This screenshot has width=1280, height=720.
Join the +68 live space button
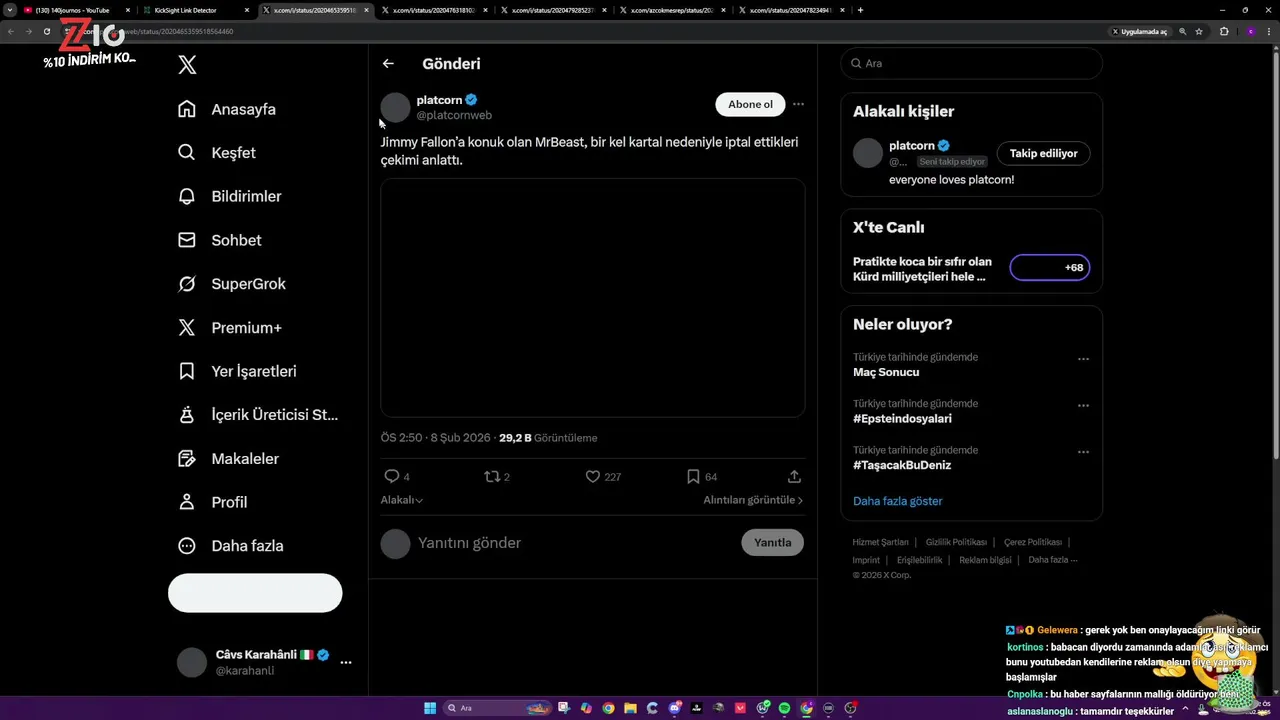coord(1049,268)
